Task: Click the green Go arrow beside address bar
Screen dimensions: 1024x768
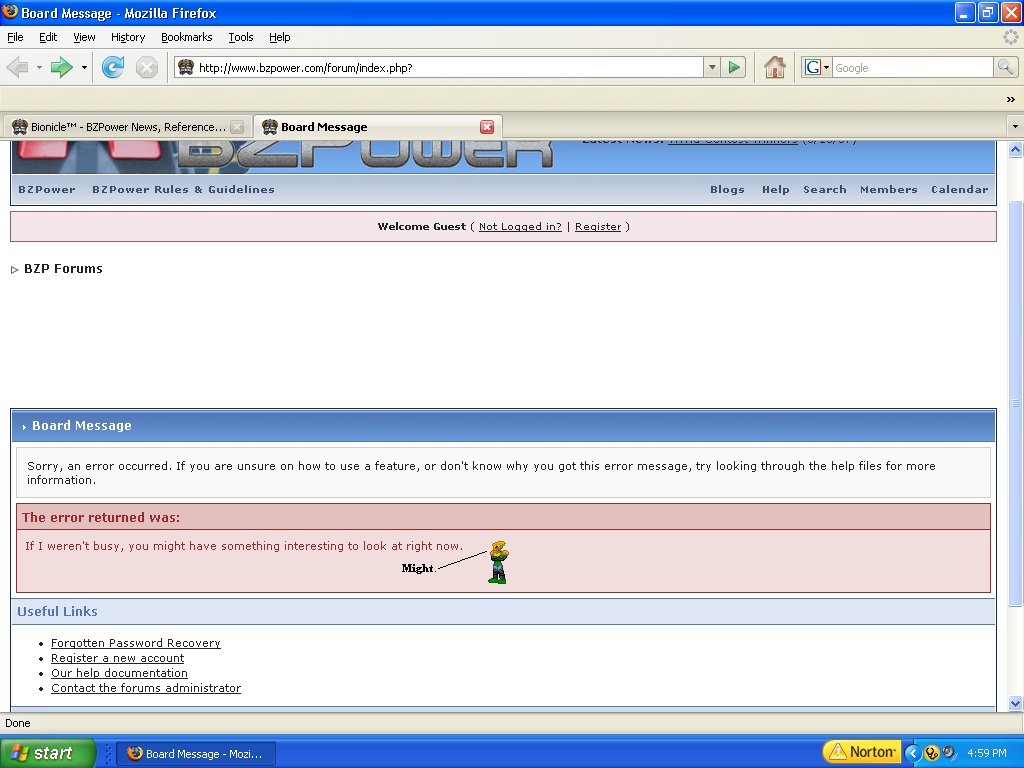Action: 734,67
